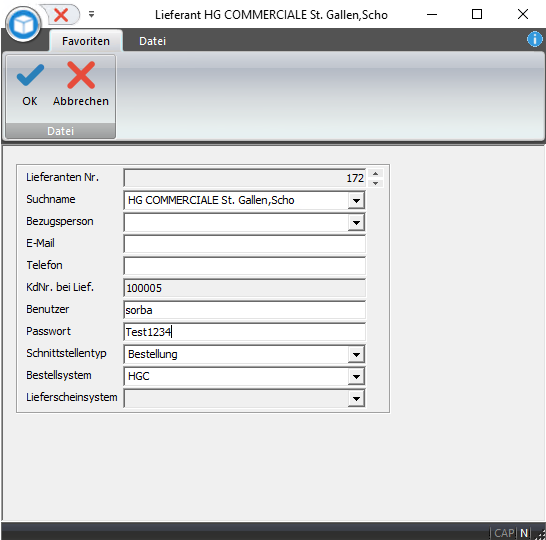Screen dimensions: 546x540
Task: Focus the Benutzer field containing sorba
Action: (x=244, y=310)
